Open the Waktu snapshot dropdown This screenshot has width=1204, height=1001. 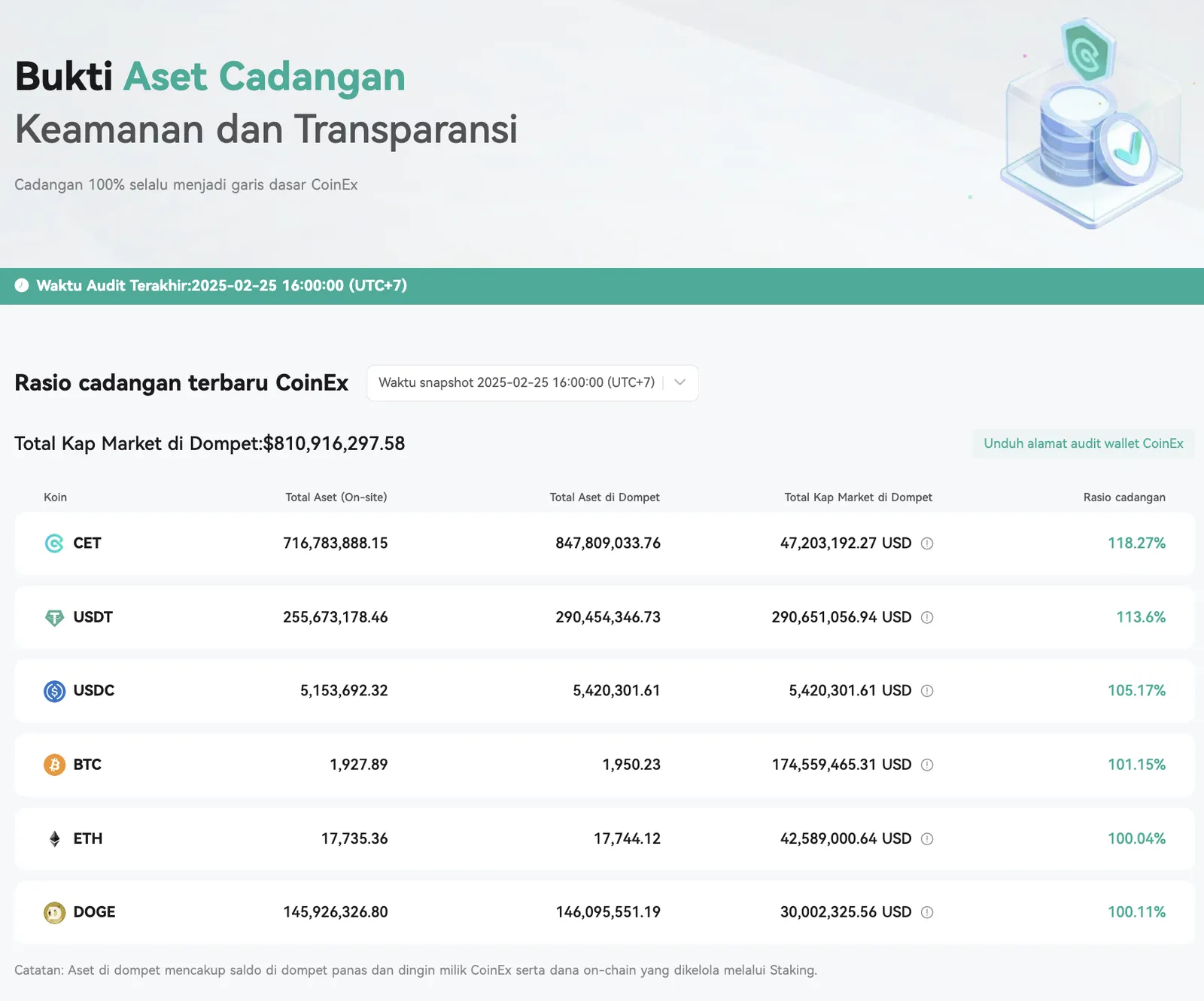(533, 382)
